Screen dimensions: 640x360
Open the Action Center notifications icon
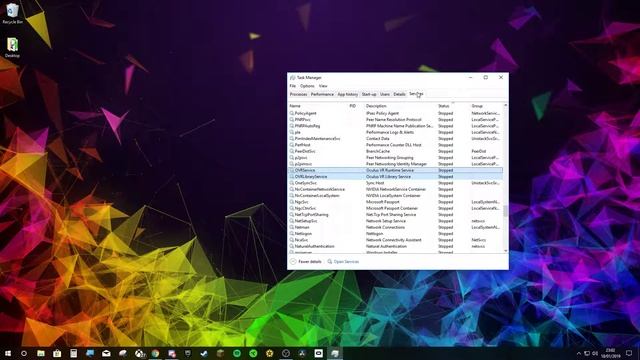point(629,353)
